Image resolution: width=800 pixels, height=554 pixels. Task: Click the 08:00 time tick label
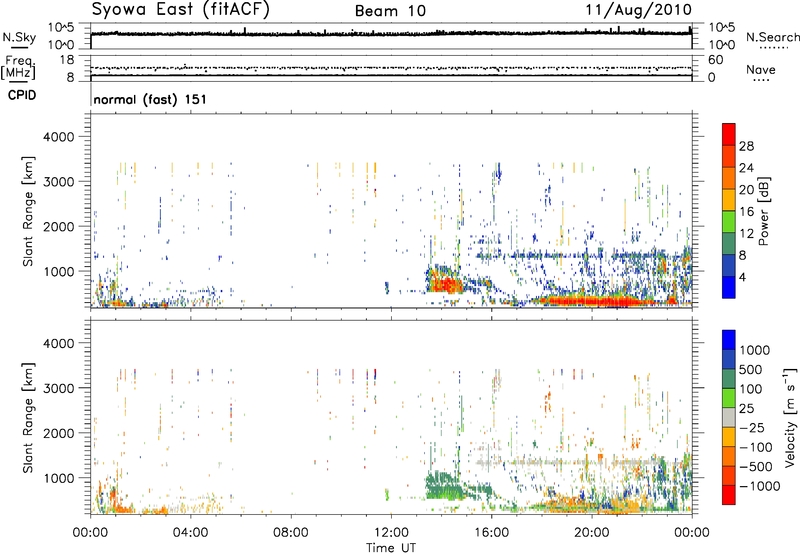click(x=291, y=533)
